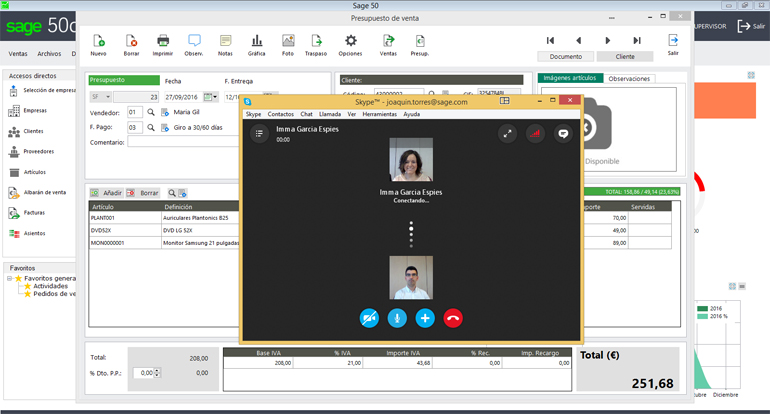
Task: Enter Skype full screen mode
Action: tap(508, 133)
